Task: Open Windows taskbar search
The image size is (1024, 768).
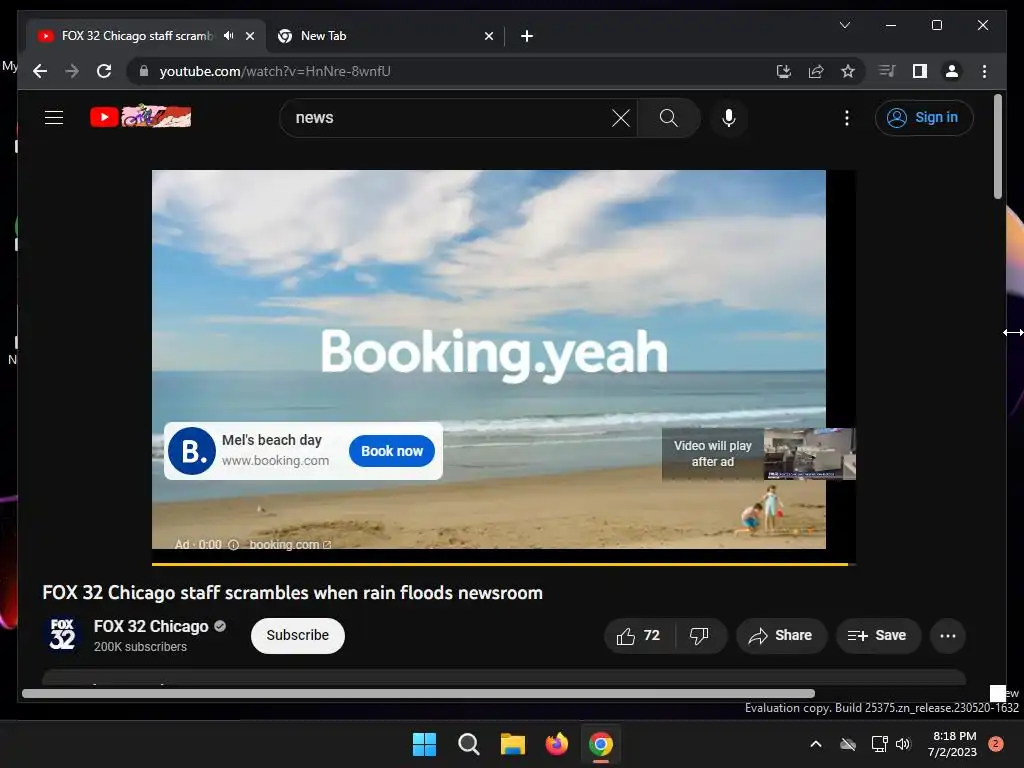Action: coord(468,744)
